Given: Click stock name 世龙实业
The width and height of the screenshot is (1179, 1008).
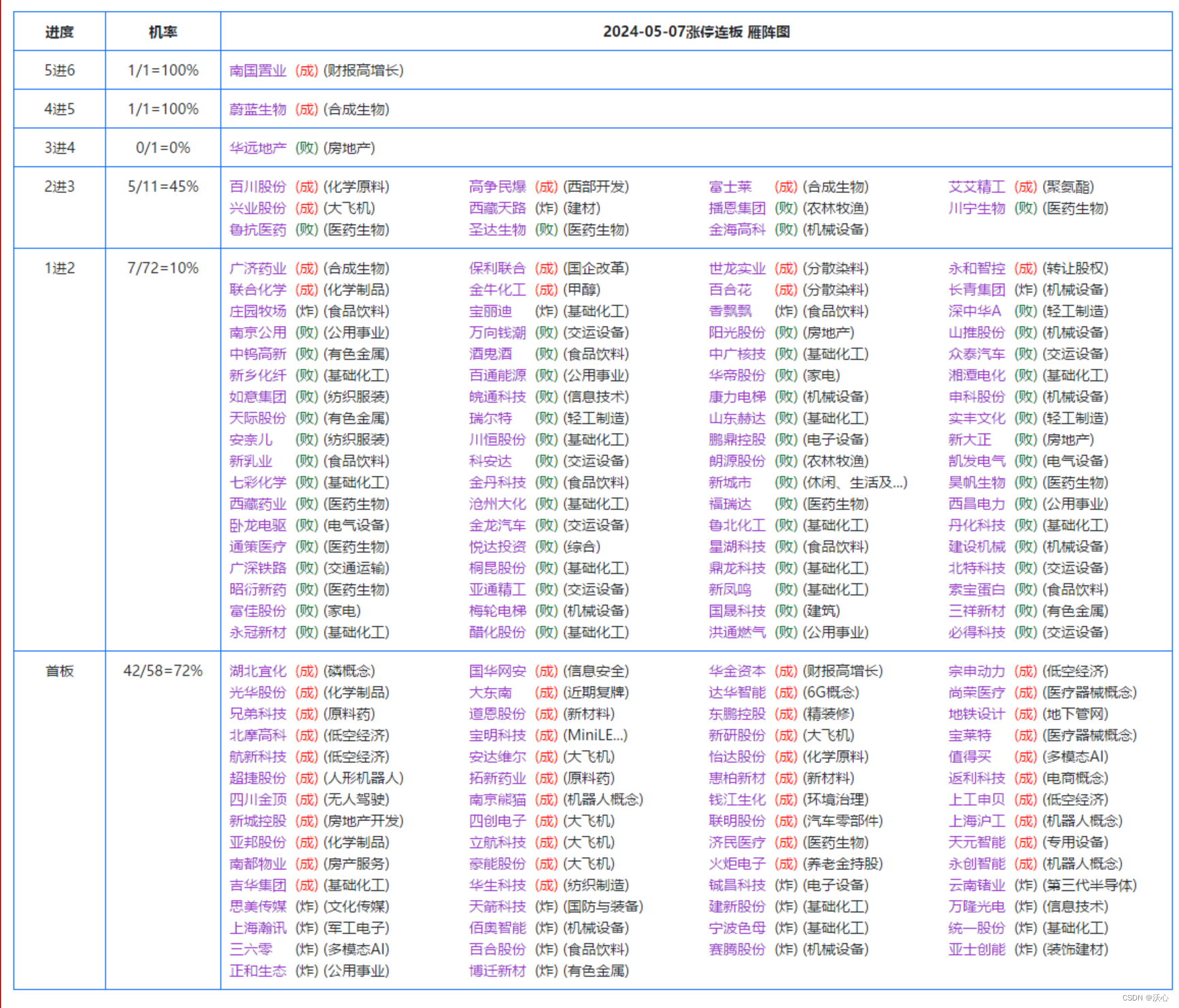Looking at the screenshot, I should (737, 268).
